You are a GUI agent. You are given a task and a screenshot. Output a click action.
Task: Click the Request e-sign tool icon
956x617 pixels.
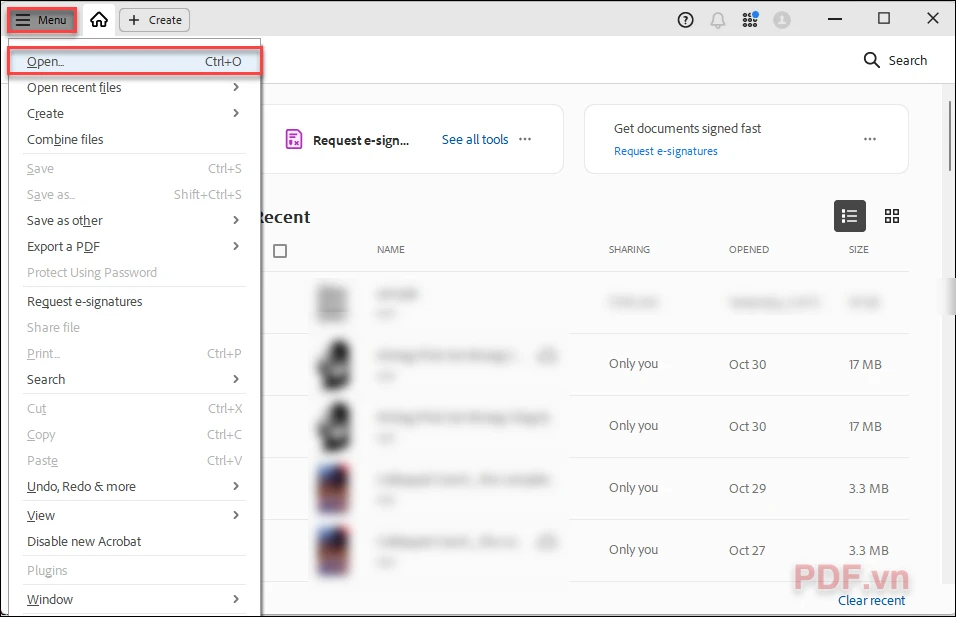[294, 140]
